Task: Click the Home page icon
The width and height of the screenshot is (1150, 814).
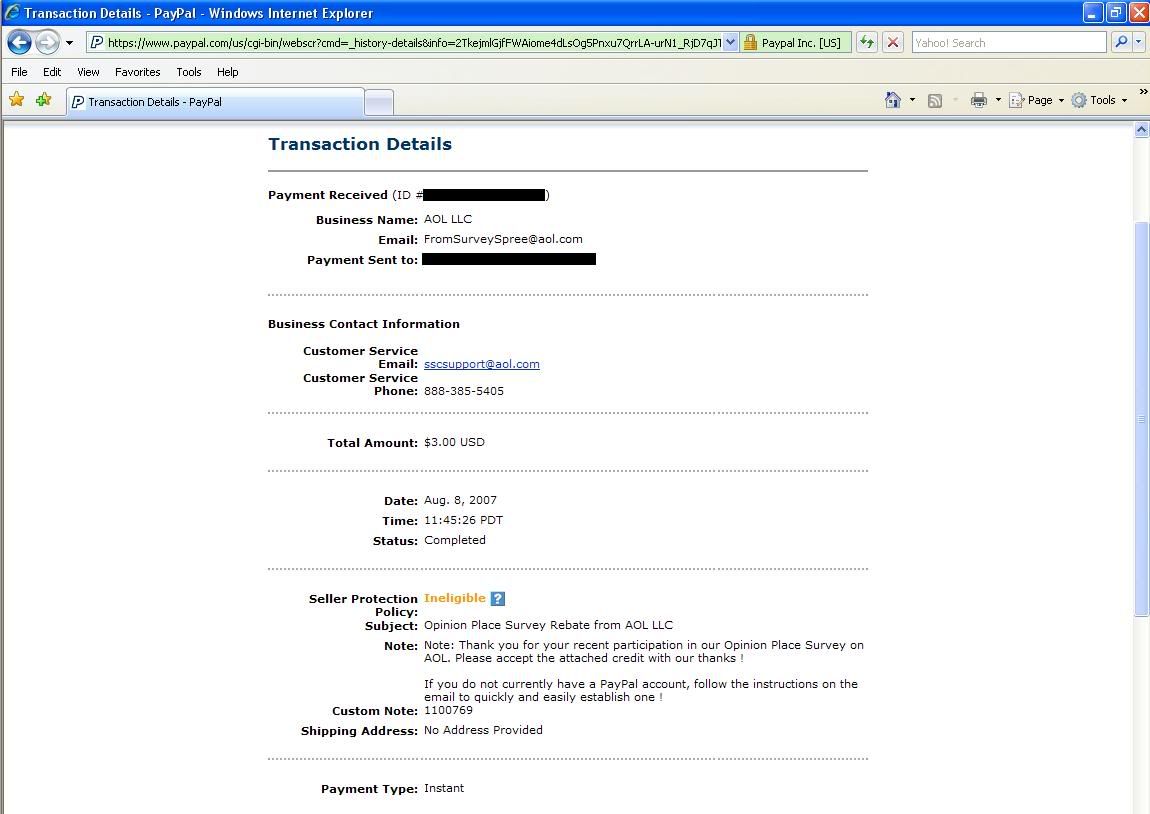Action: [x=893, y=100]
